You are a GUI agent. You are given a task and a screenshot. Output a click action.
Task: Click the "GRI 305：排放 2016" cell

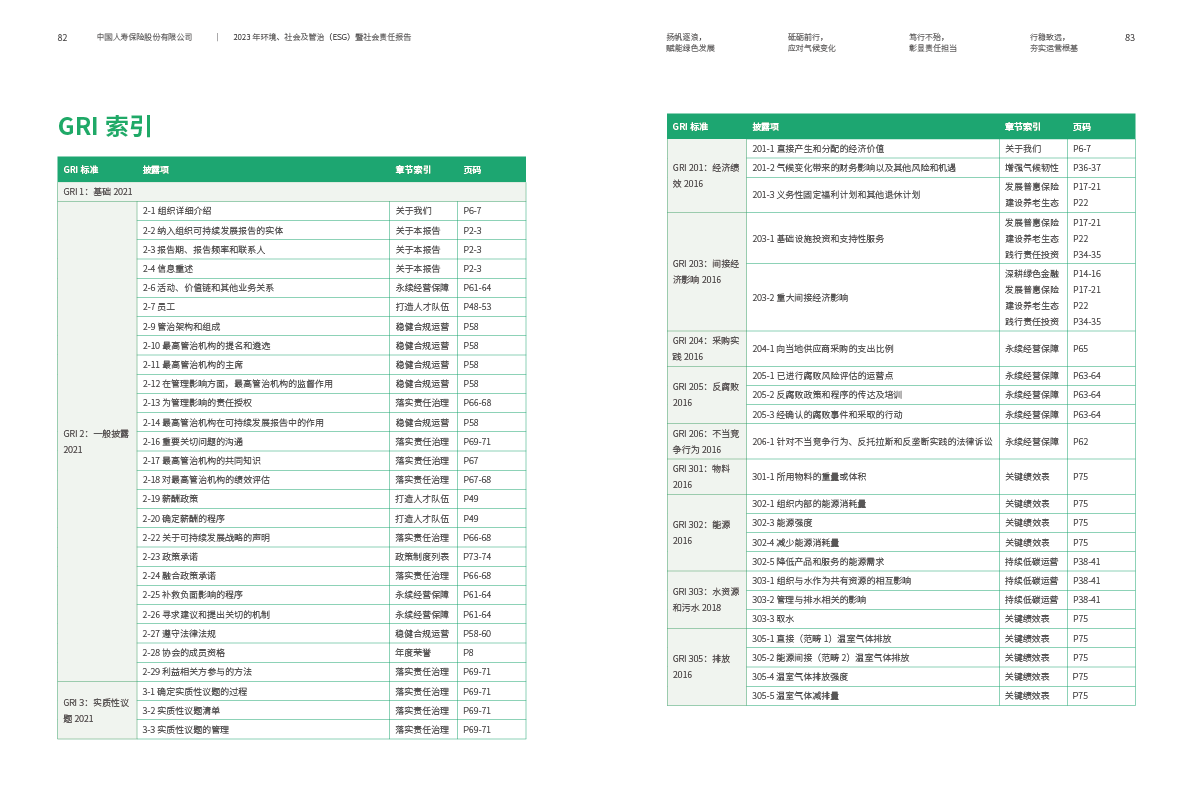click(705, 667)
